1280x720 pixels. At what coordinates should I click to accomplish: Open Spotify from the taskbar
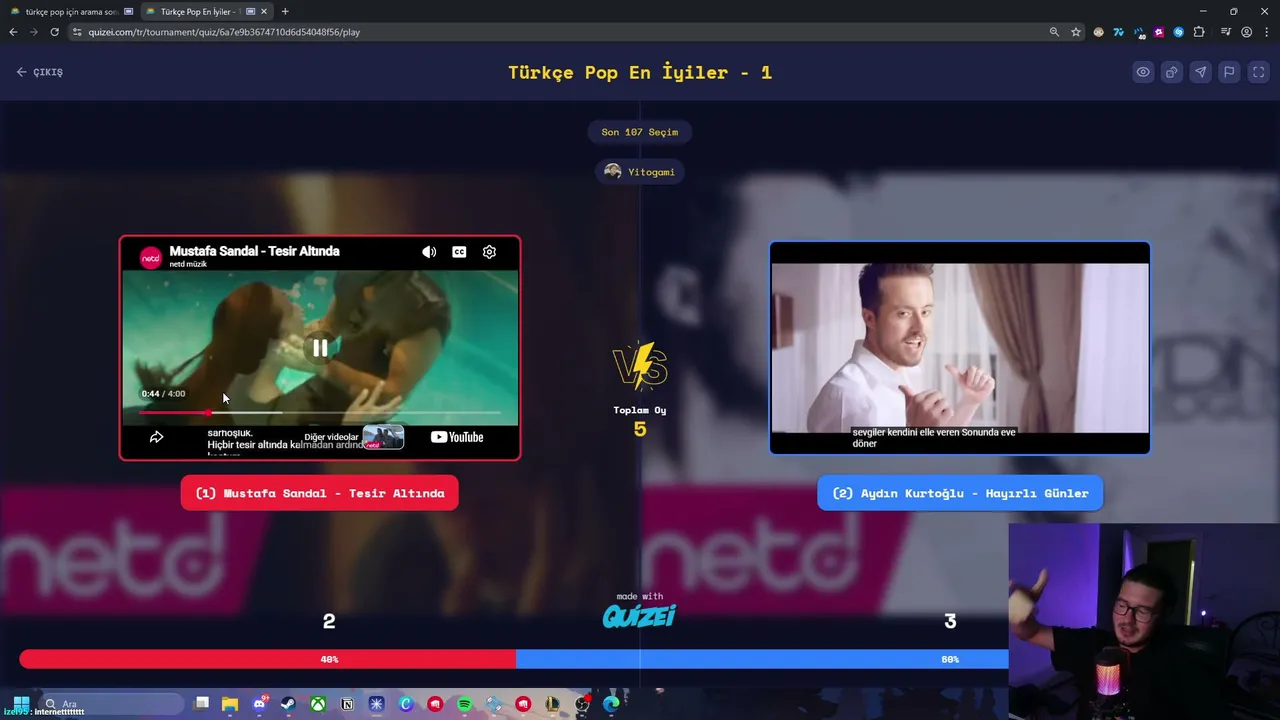tap(464, 704)
